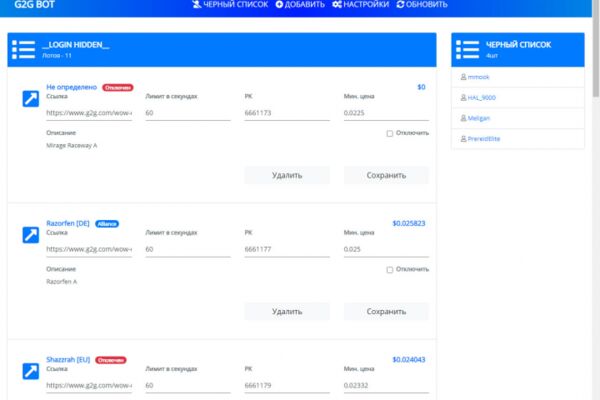Screen dimensions: 600x400
Task: Click Сохранить for the Mirage Raceway A lot
Action: click(x=386, y=175)
